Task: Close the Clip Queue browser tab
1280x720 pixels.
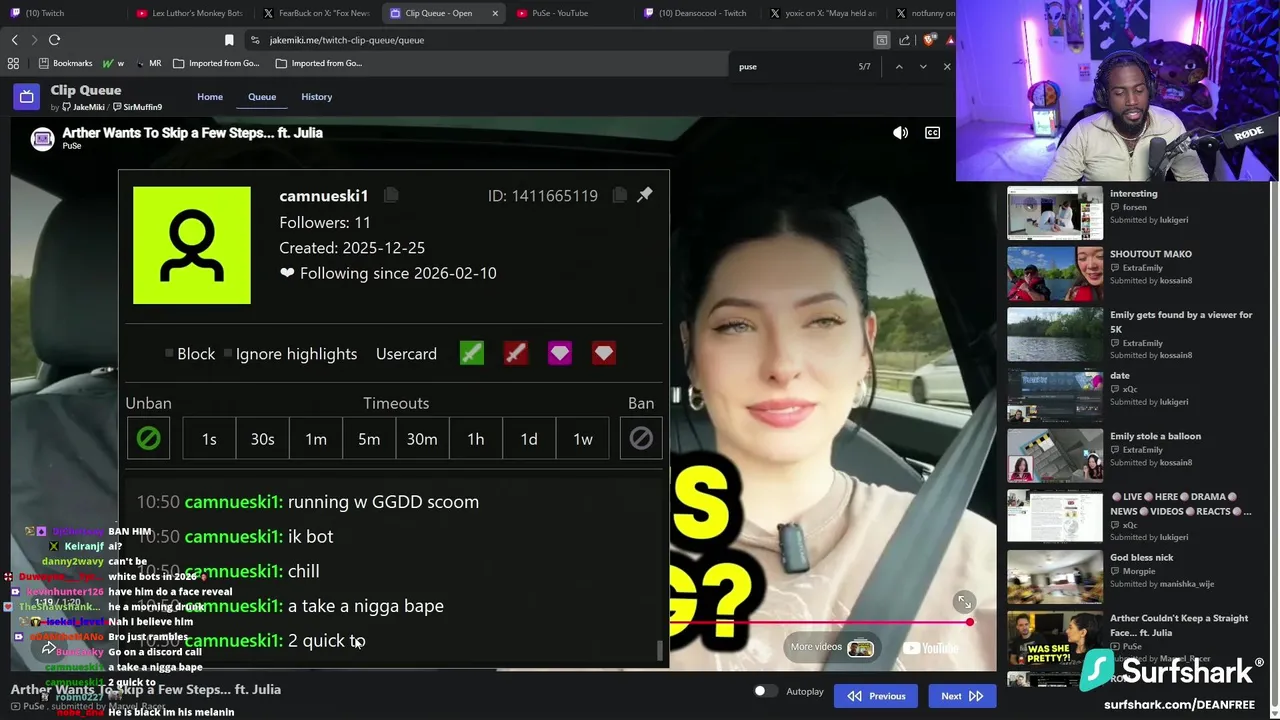Action: [x=495, y=13]
